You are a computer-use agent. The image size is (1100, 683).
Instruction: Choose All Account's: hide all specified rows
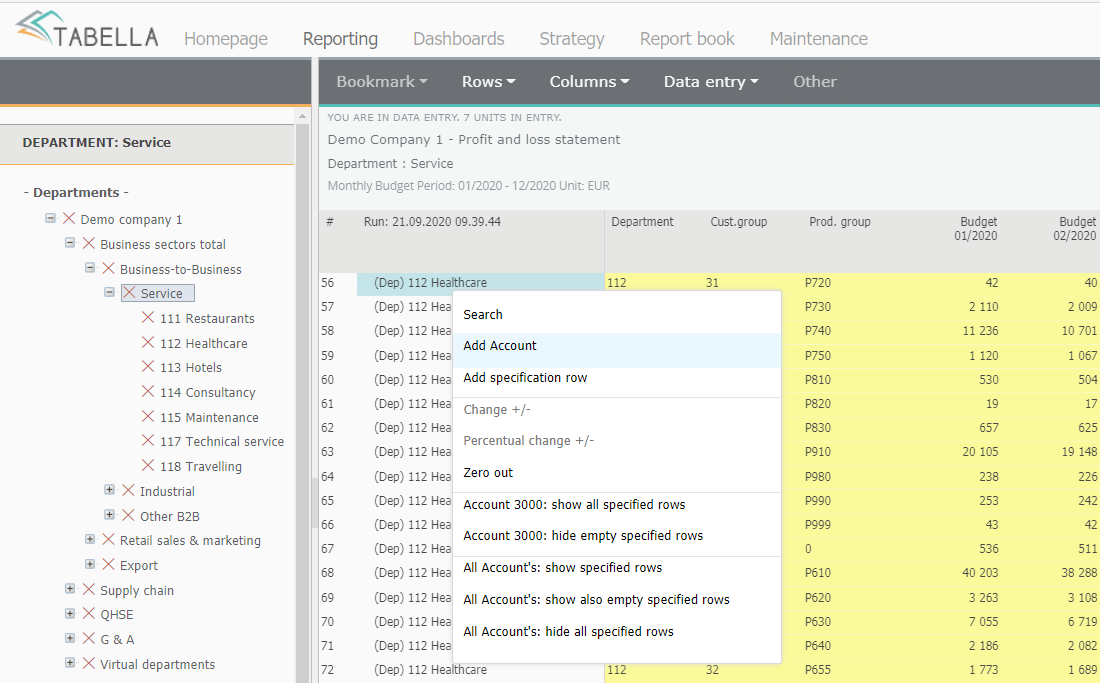pos(617,632)
